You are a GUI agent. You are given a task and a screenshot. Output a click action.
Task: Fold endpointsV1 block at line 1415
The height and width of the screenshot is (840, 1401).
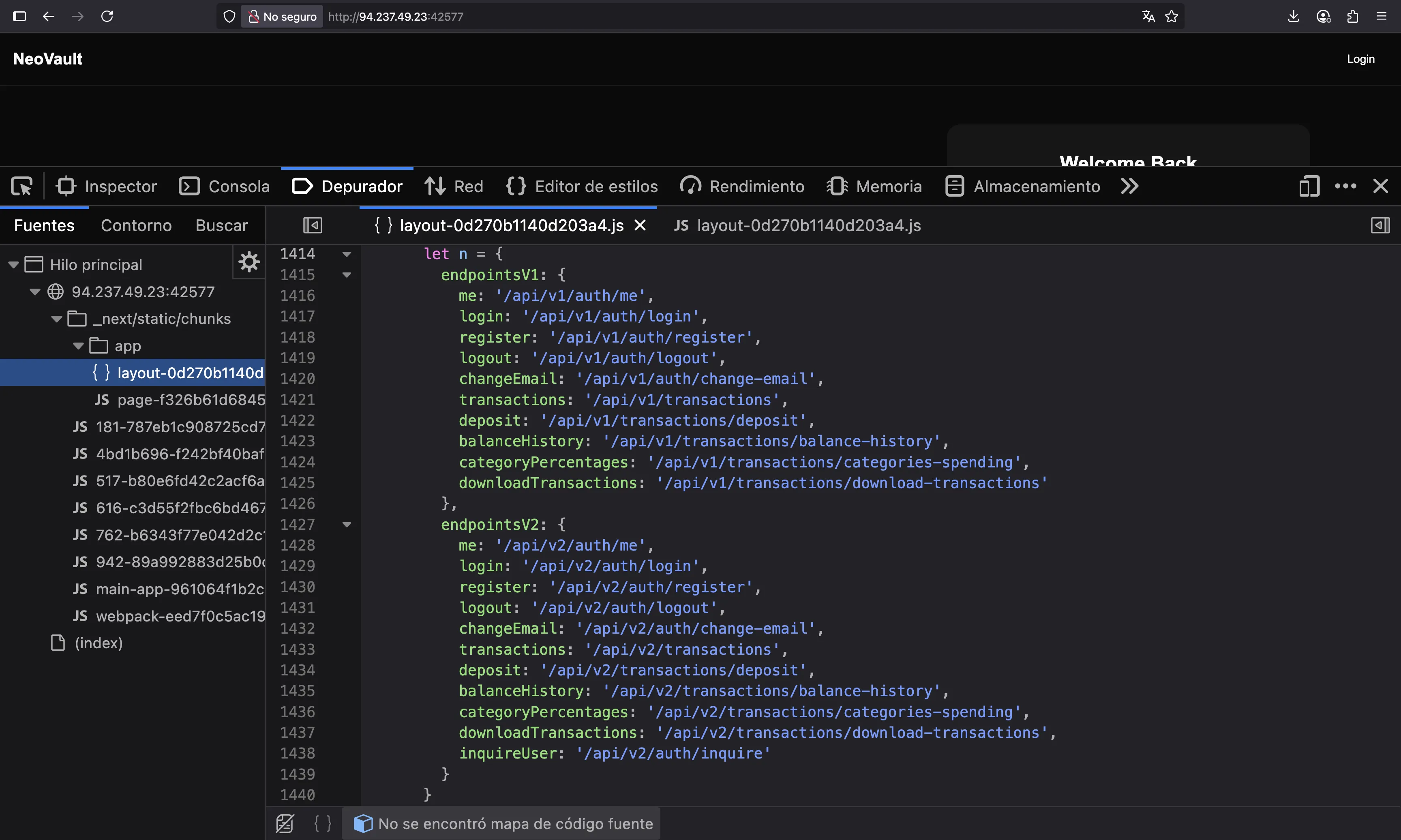(347, 275)
